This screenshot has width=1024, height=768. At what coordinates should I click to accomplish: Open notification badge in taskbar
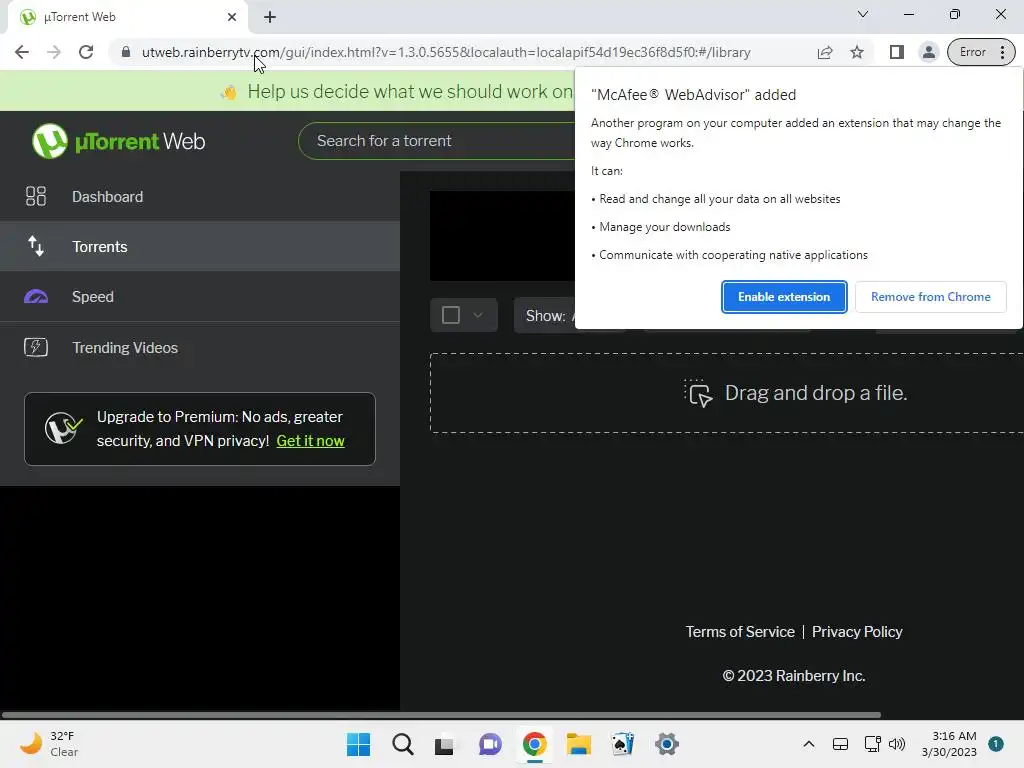(996, 744)
